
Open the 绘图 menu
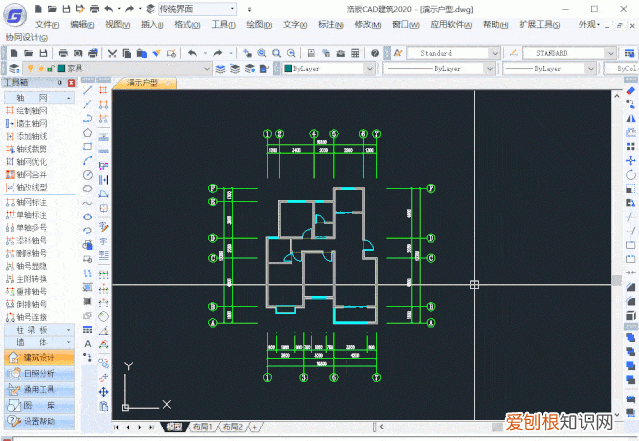click(255, 23)
